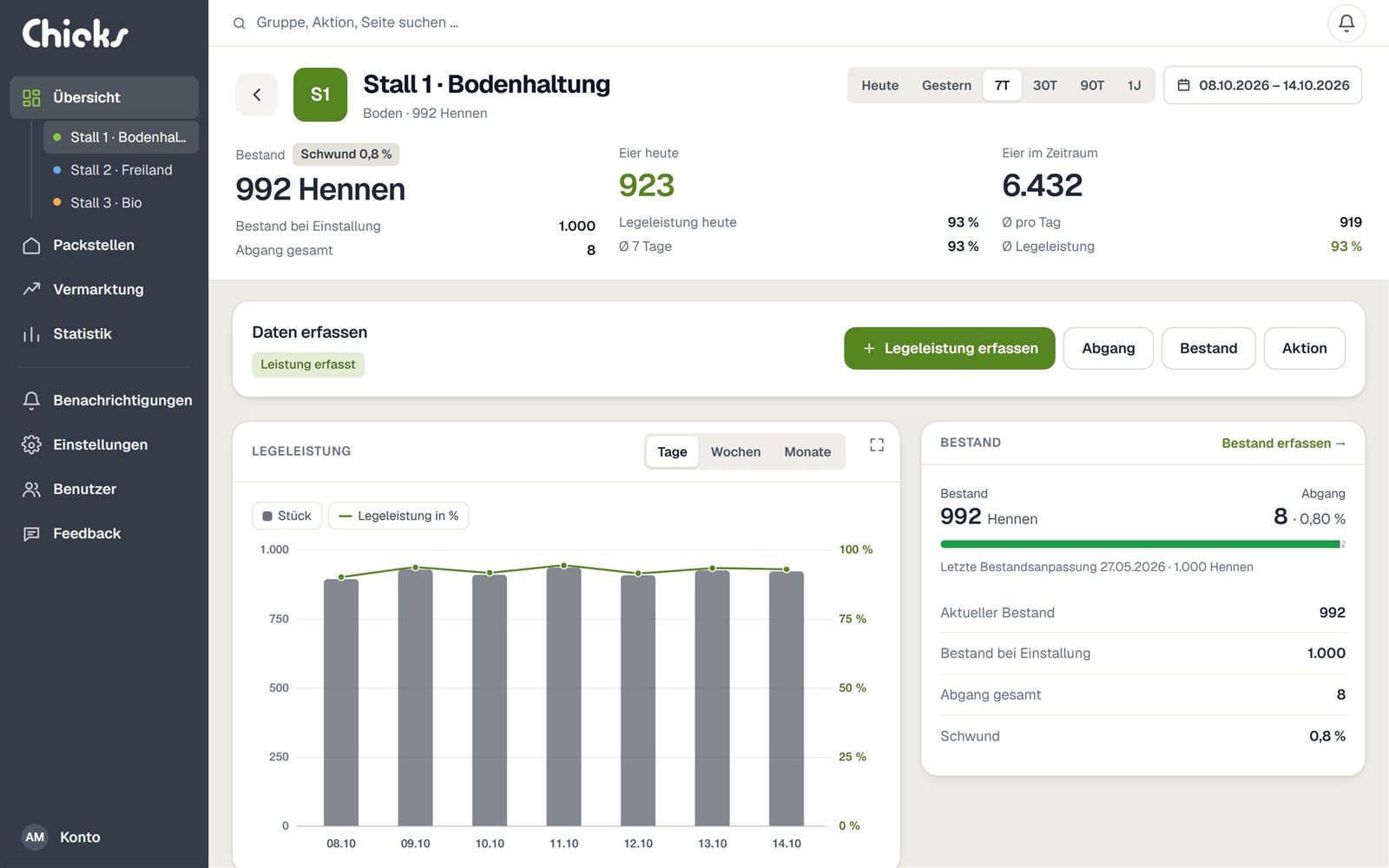The height and width of the screenshot is (868, 1389).
Task: Follow the Bestand erfassen link
Action: tap(1283, 443)
